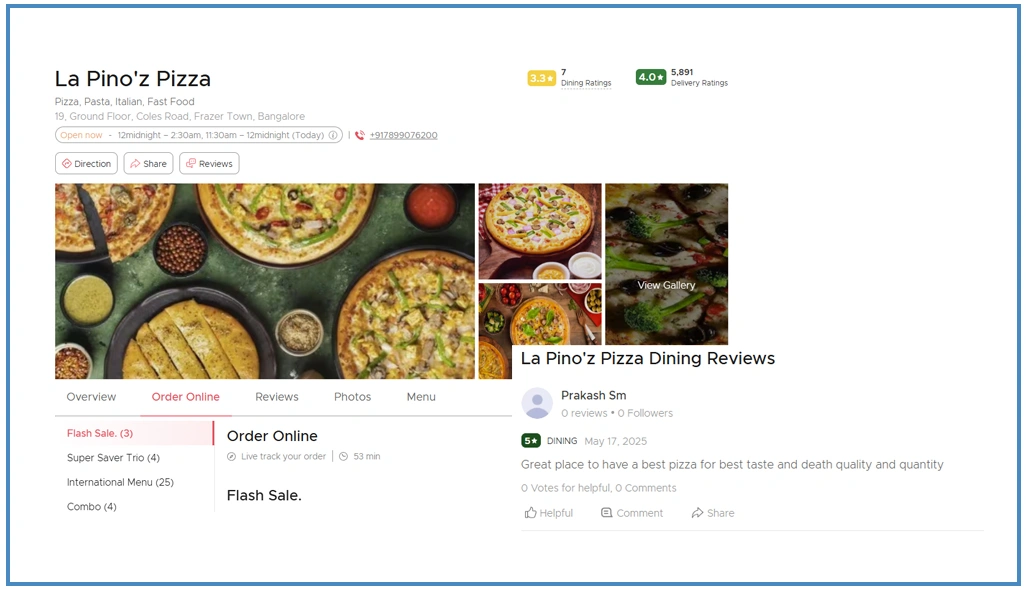
Task: Click the La Pino'z Pizza heading
Action: pyautogui.click(x=133, y=79)
